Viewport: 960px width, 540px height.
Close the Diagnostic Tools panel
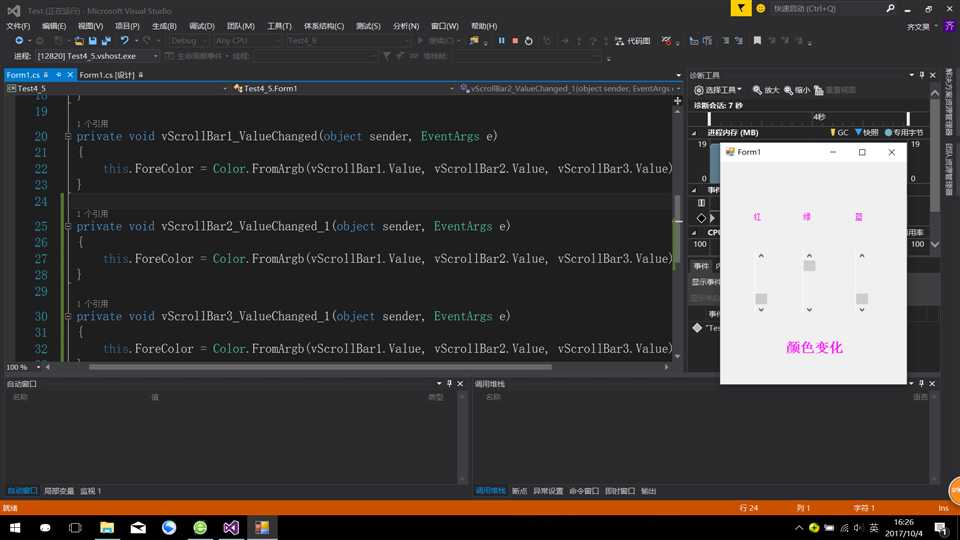click(x=932, y=75)
